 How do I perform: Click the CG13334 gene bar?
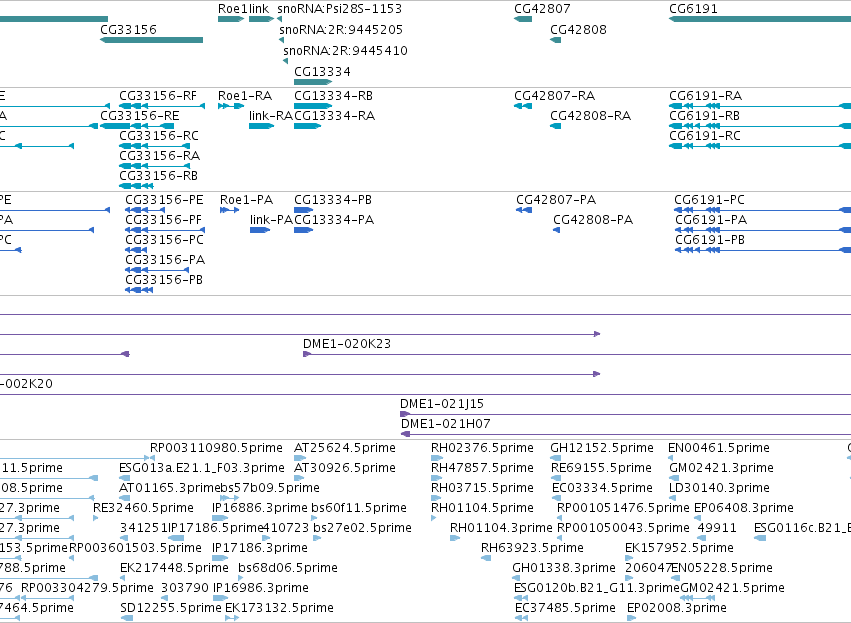pos(313,82)
